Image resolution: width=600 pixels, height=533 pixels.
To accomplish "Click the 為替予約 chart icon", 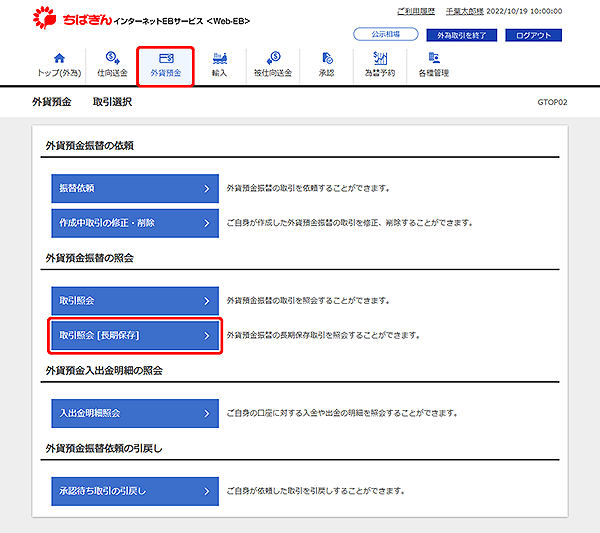I will [x=380, y=58].
